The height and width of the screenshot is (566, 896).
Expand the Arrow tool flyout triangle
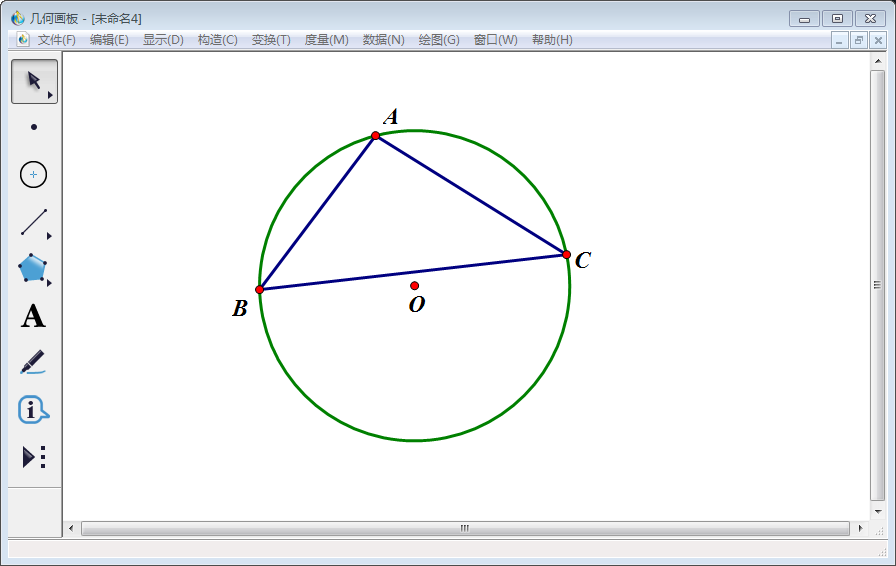(50, 95)
